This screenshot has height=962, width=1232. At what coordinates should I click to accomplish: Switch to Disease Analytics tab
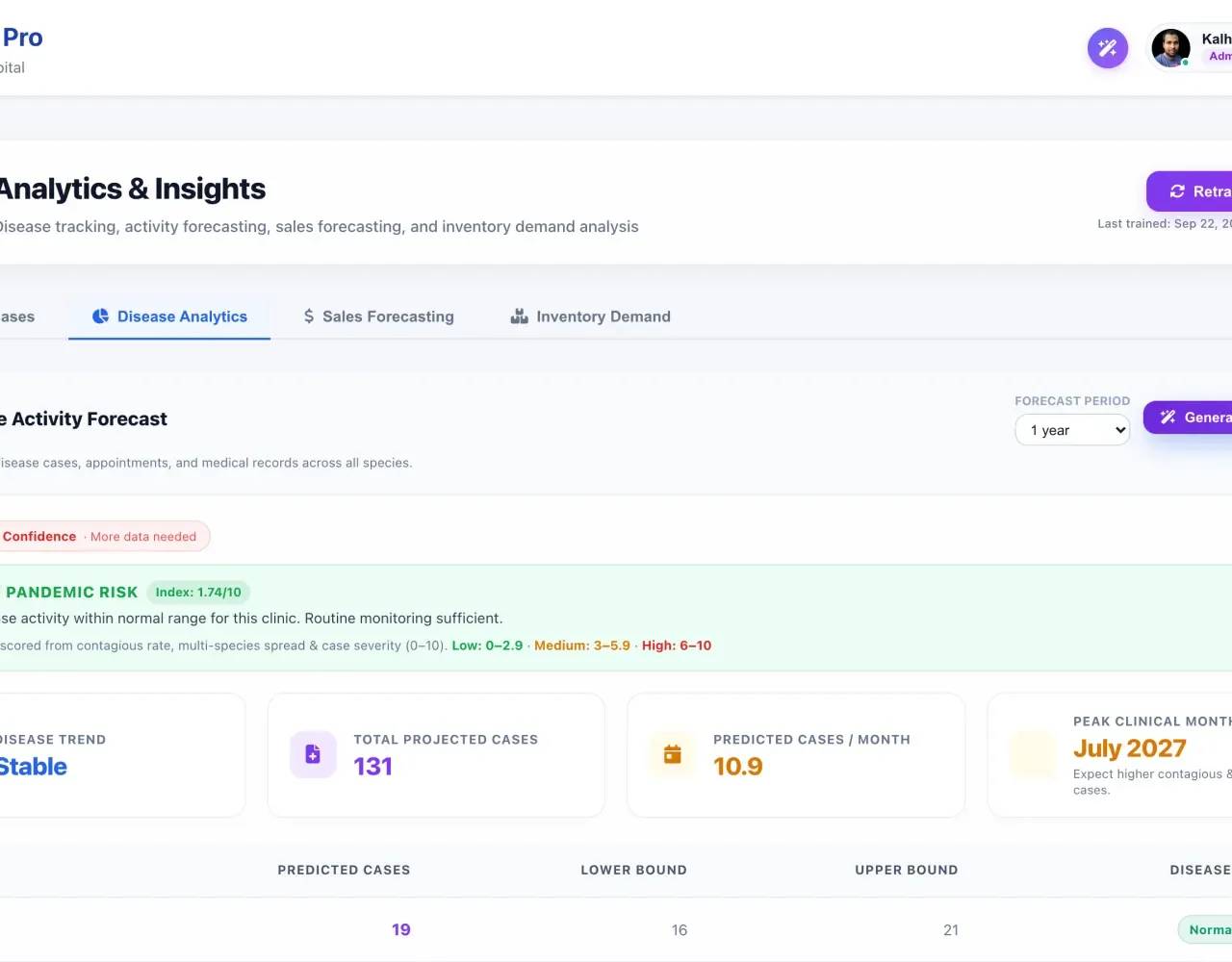click(x=169, y=316)
